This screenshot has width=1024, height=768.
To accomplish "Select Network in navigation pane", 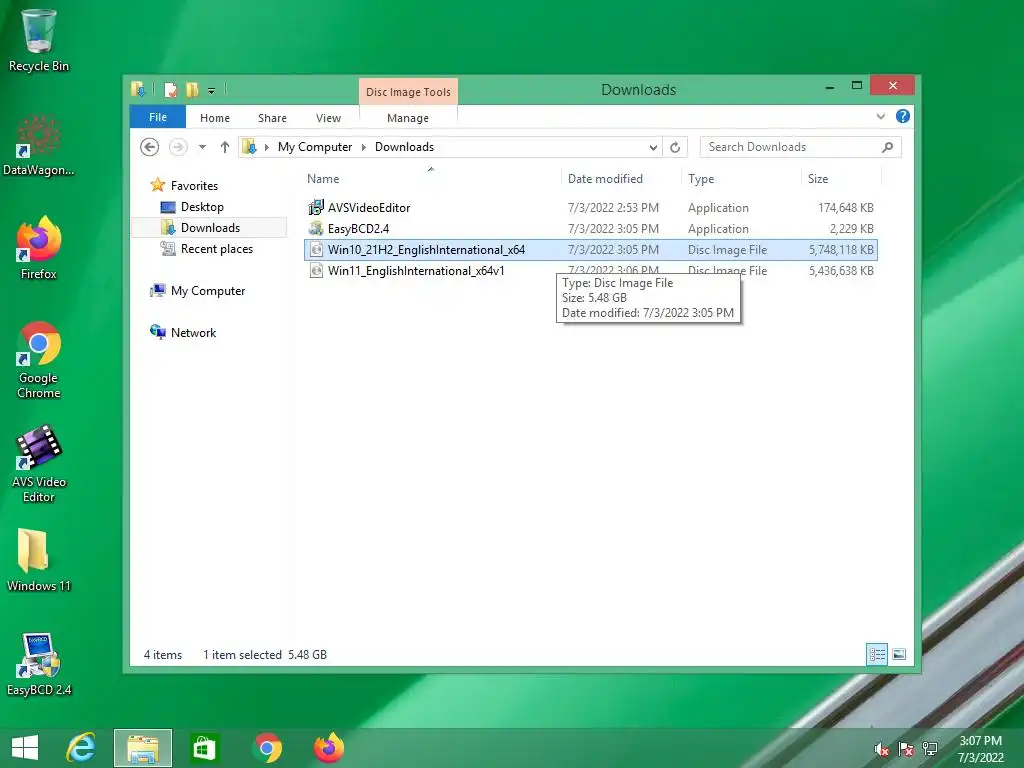I will [x=193, y=332].
